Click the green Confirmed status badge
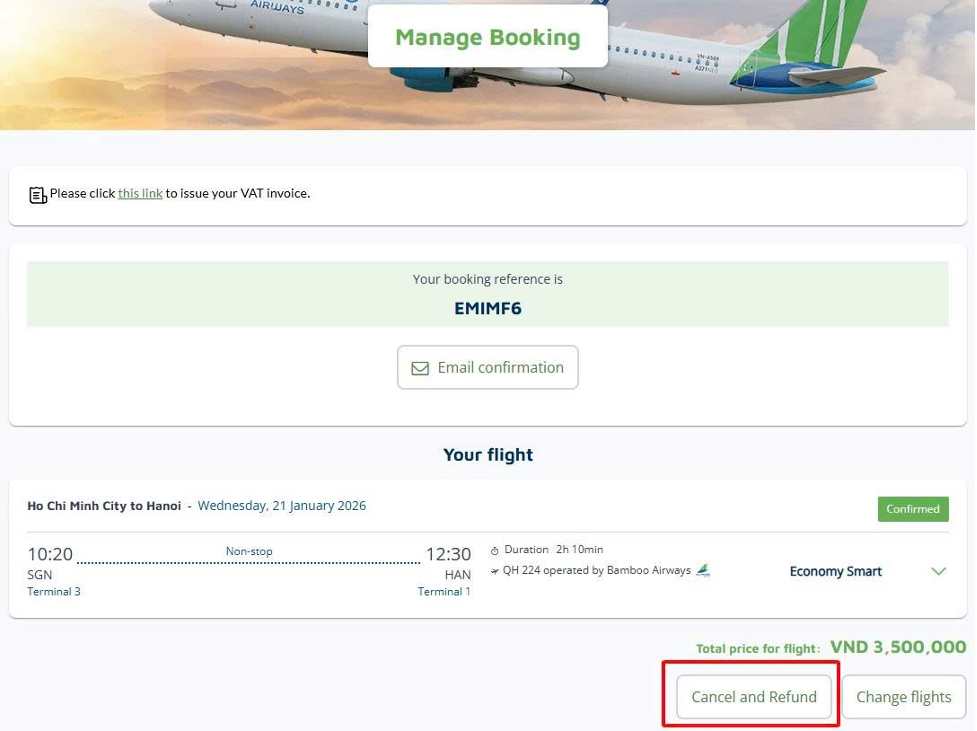This screenshot has height=731, width=977. 912,508
